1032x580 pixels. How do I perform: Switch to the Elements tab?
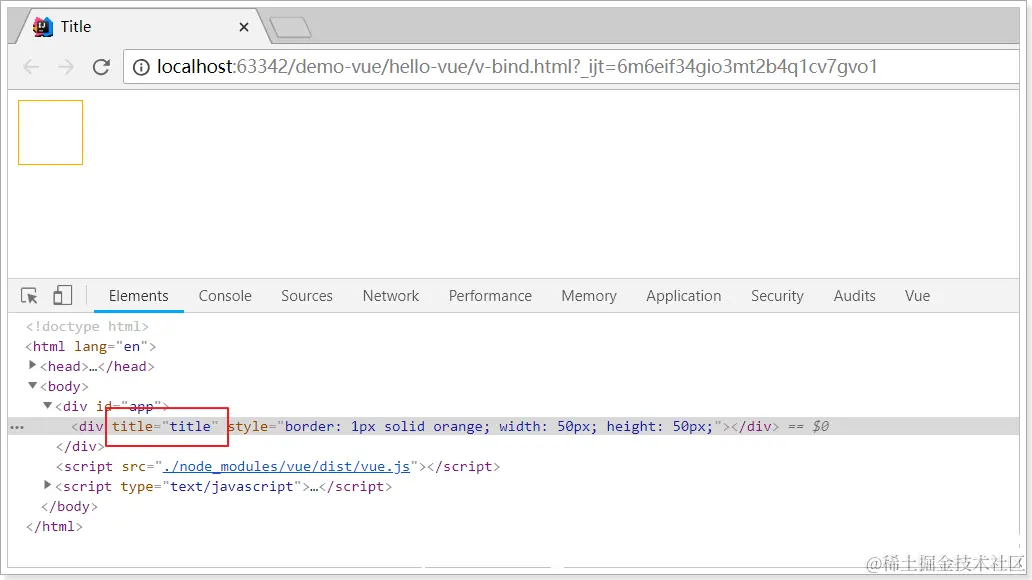pyautogui.click(x=138, y=296)
